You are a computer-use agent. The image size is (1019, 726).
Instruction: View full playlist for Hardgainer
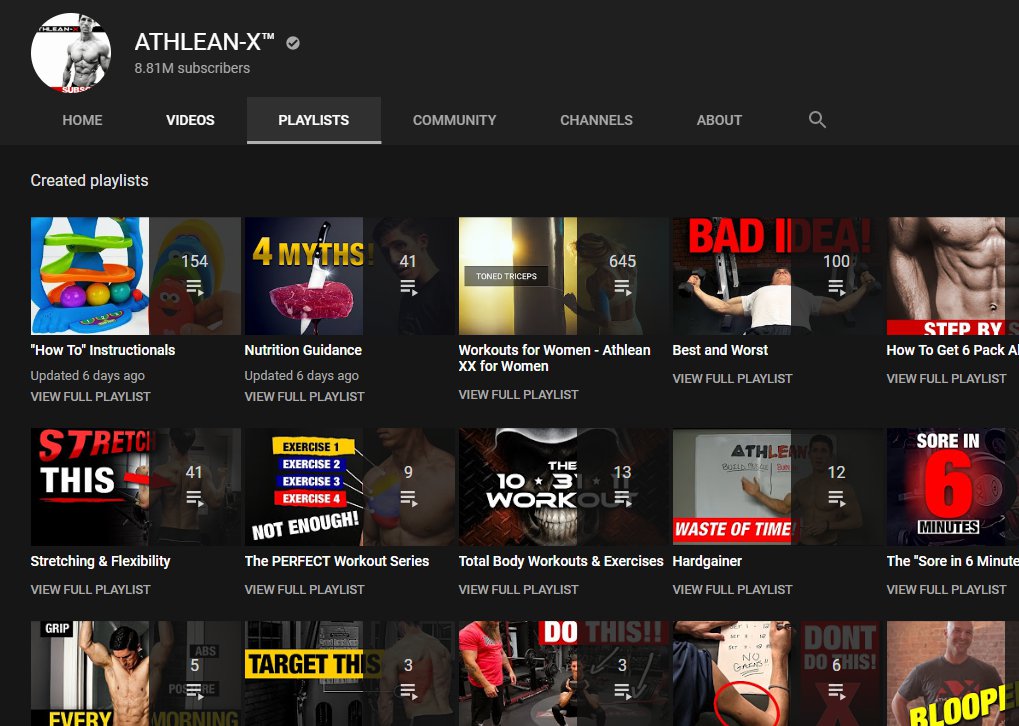coord(732,590)
